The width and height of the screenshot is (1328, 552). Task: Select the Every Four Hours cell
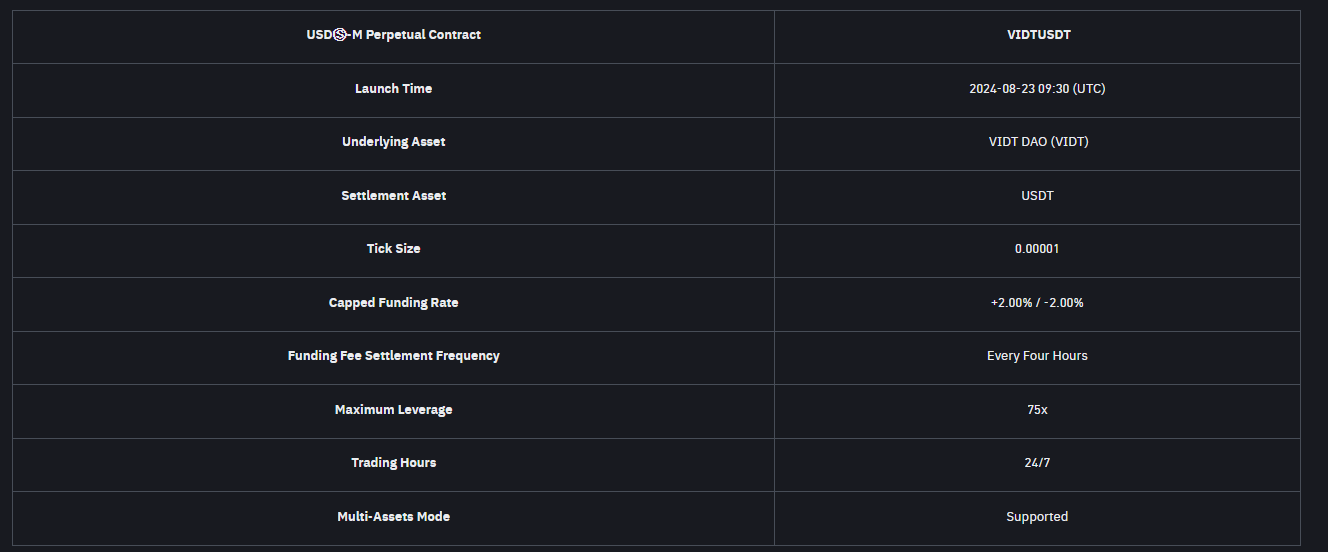[1037, 356]
